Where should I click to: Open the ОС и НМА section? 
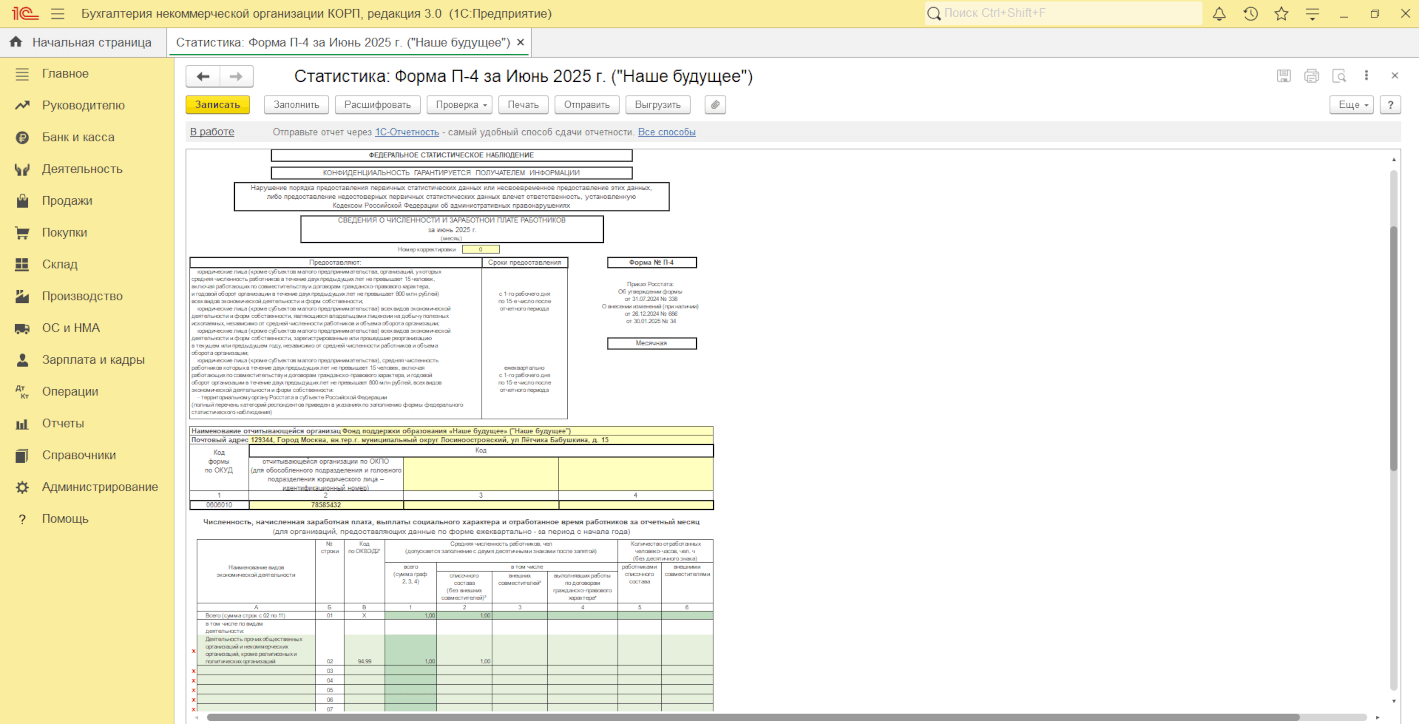click(x=71, y=328)
